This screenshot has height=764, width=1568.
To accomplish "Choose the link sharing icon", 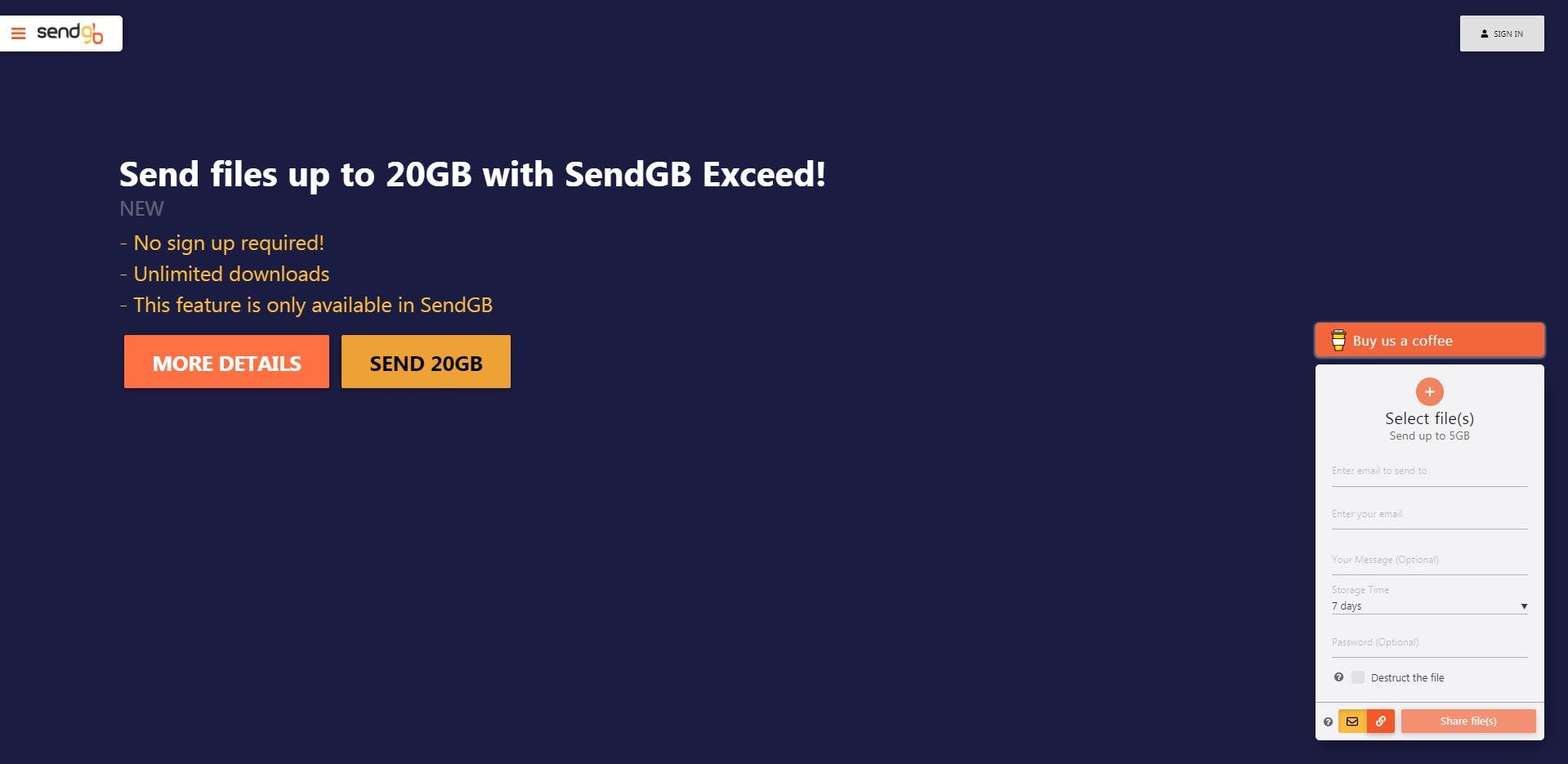I will (1382, 722).
